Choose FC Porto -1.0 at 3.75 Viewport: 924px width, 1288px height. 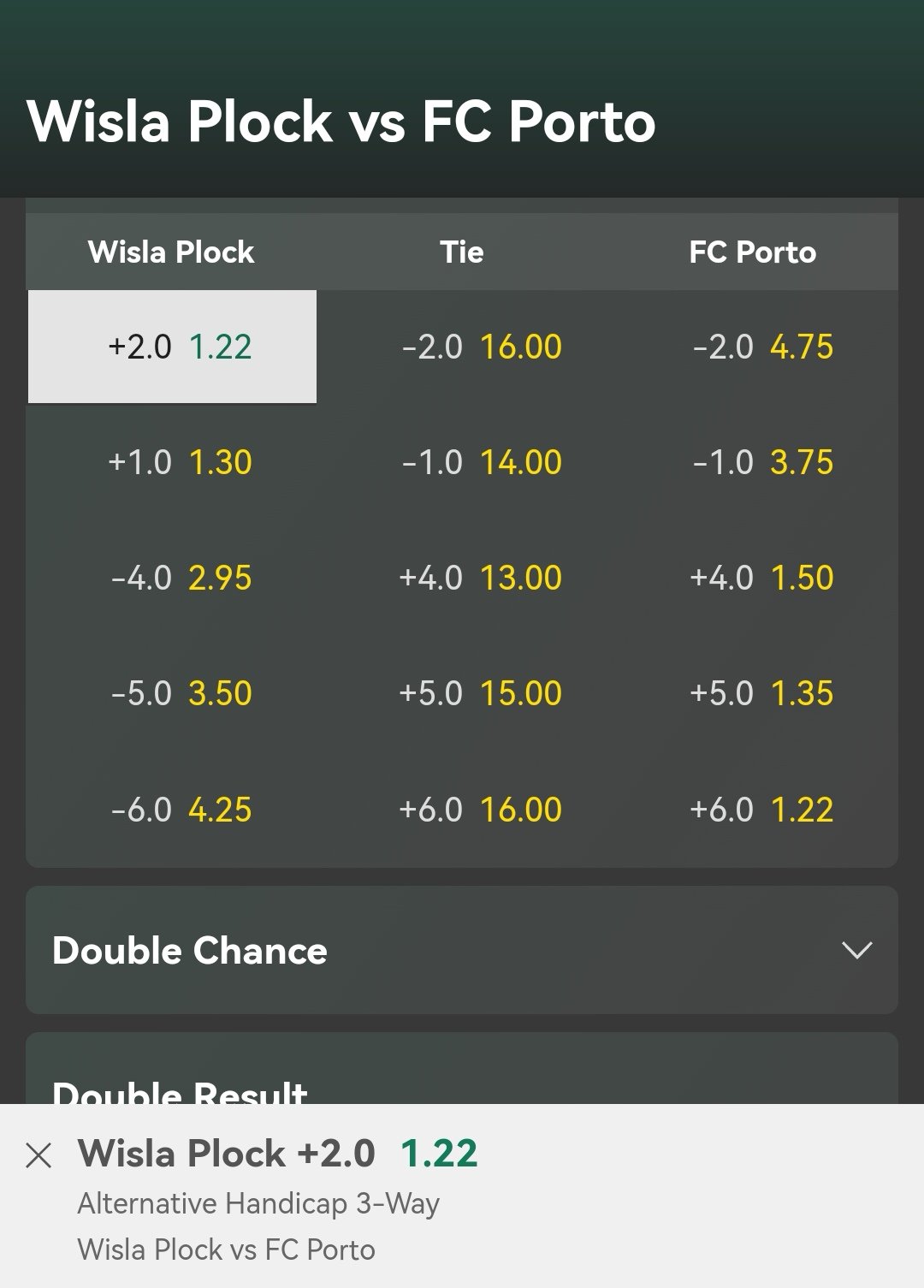[762, 462]
